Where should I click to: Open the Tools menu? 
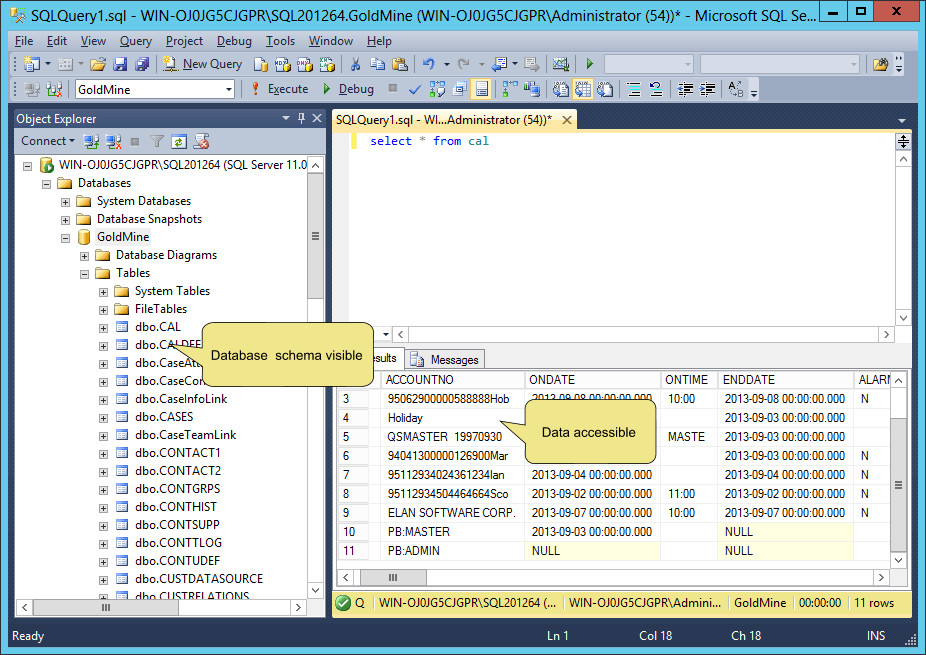[x=280, y=41]
